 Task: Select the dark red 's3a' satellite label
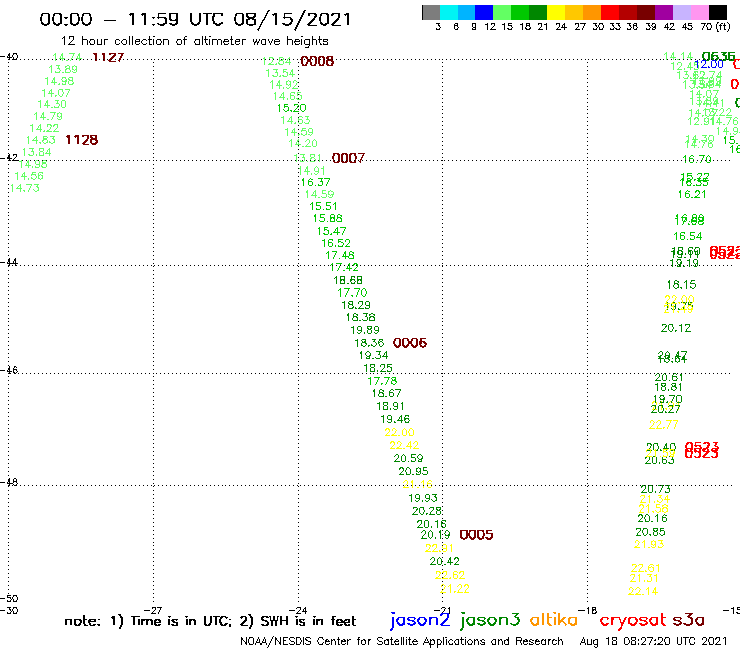tap(689, 620)
